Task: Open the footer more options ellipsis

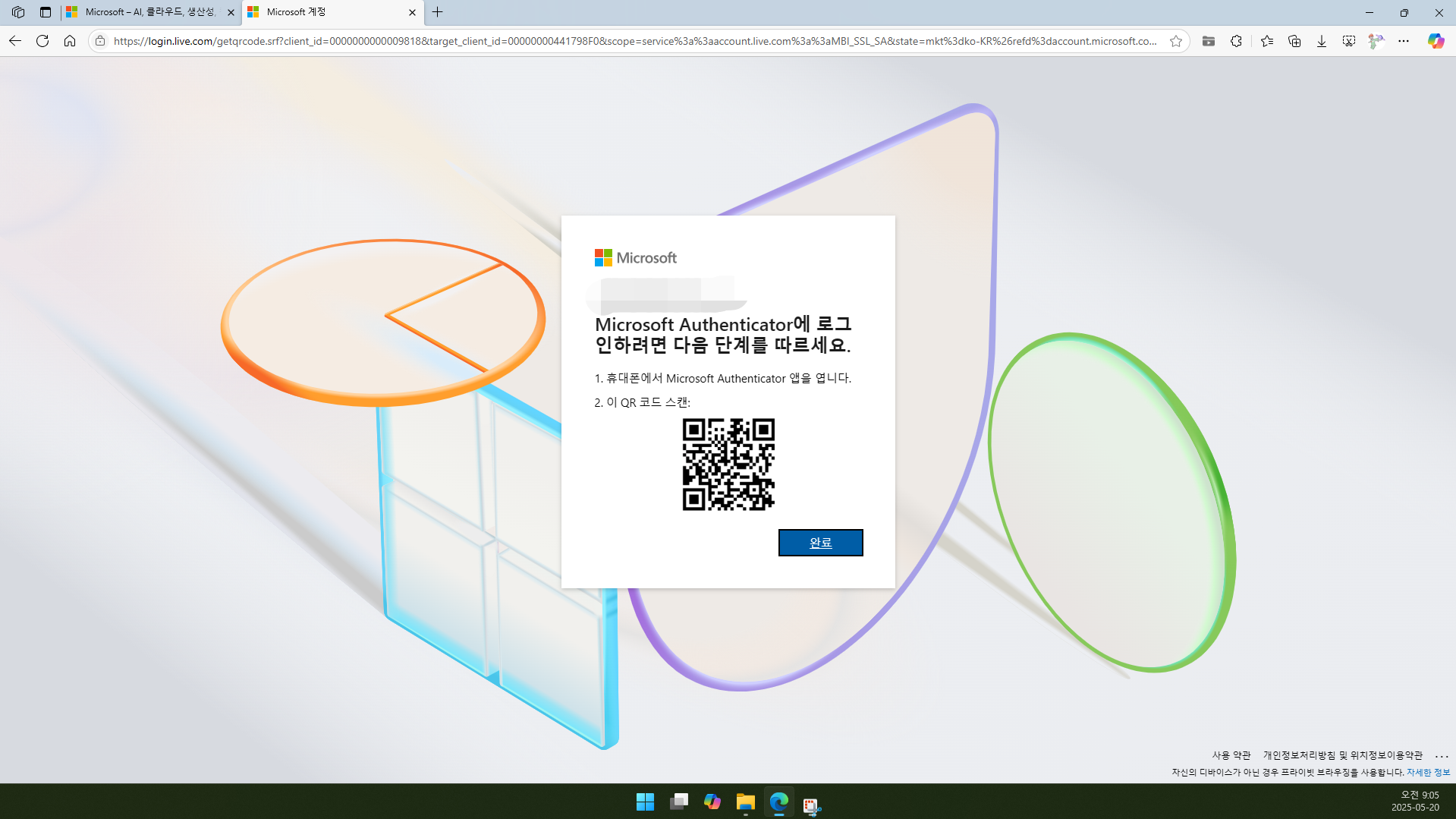Action: point(1442,756)
